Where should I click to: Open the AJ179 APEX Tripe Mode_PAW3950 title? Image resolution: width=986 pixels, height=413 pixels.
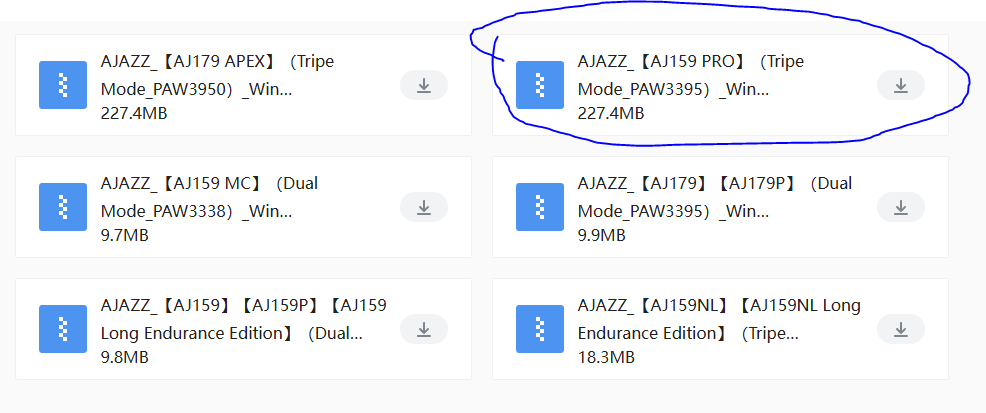217,75
